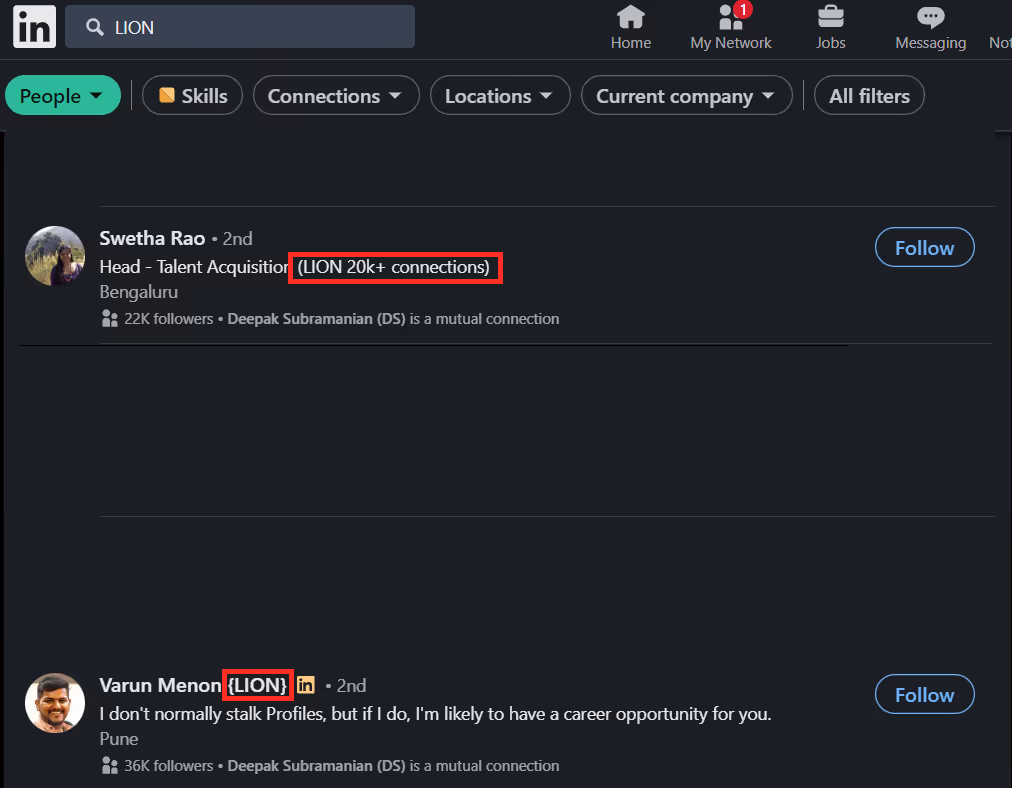Click the search magnifier icon
The width and height of the screenshot is (1012, 788).
coord(95,27)
